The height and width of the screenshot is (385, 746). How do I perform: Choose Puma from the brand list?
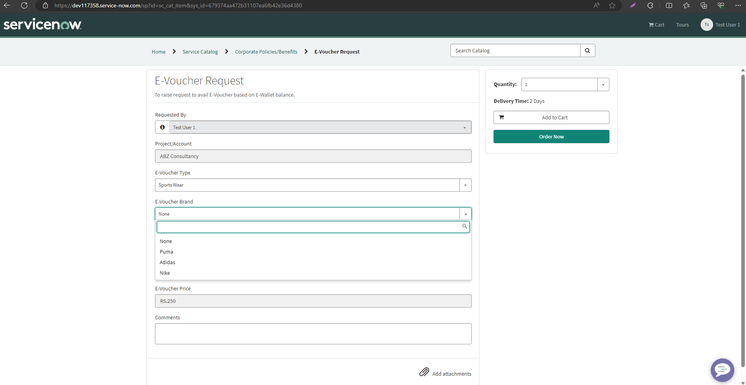tap(313, 252)
